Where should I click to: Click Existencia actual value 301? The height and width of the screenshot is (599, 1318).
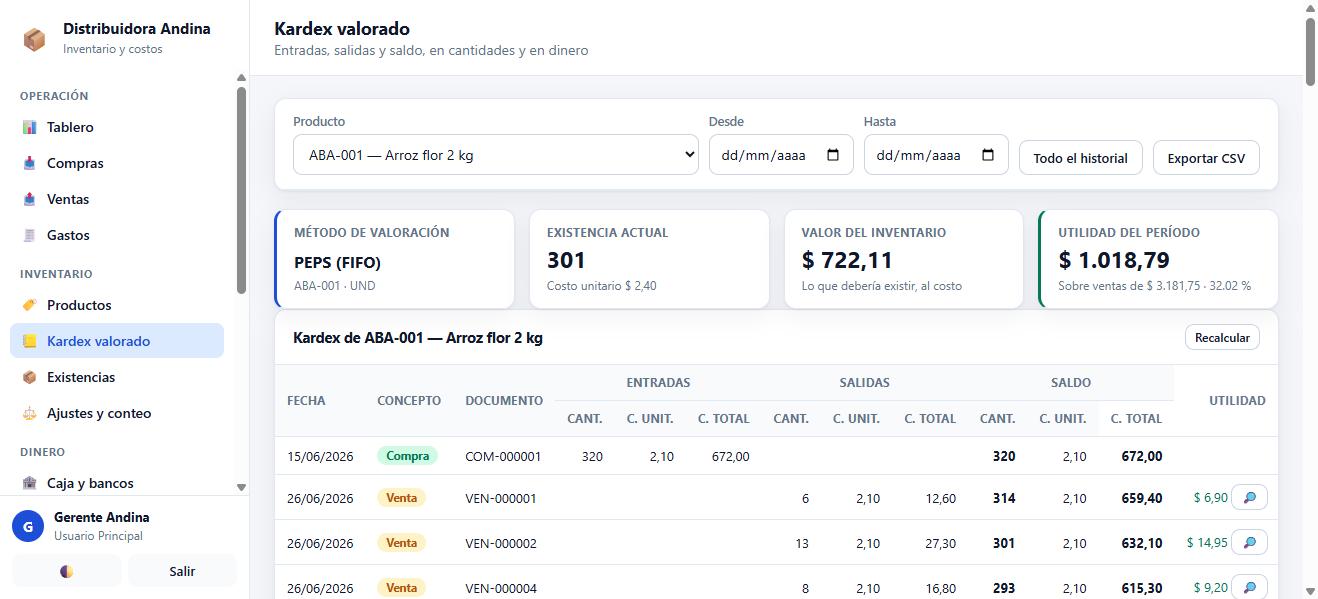point(566,260)
